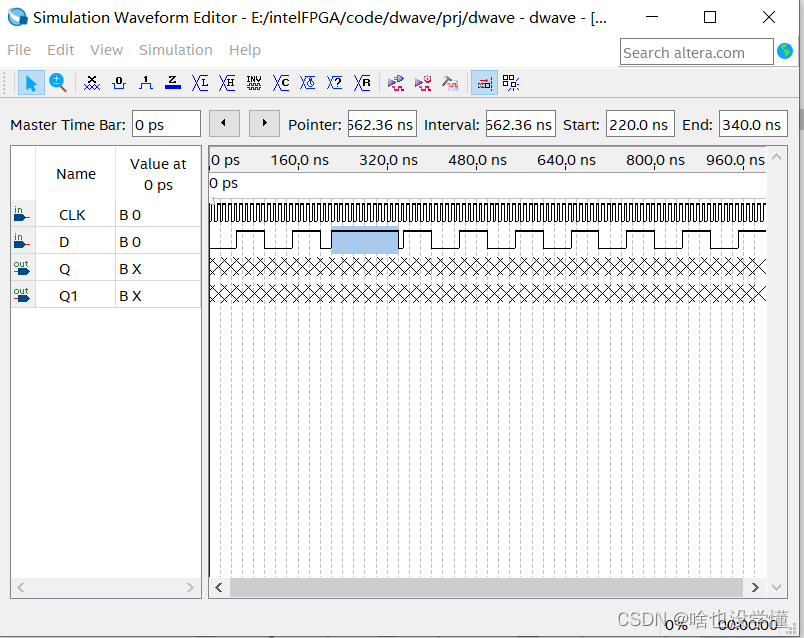
Task: Run Timing Simulation from toolbar
Action: pos(423,83)
